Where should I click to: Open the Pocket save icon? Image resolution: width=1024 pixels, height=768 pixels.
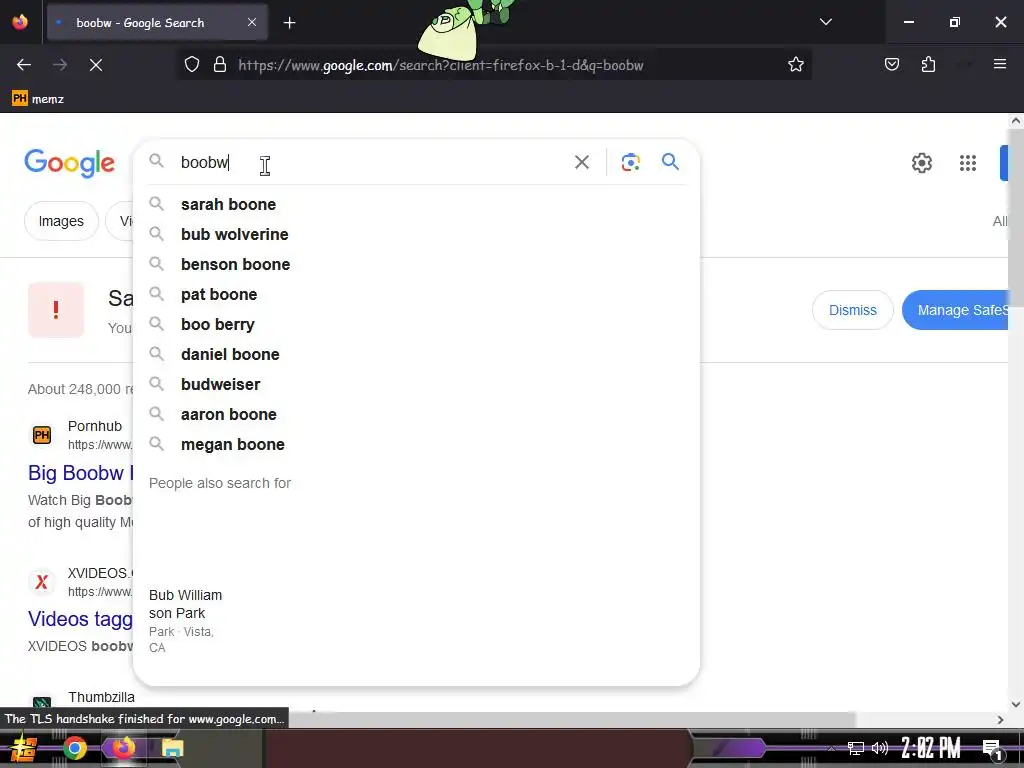coord(891,65)
